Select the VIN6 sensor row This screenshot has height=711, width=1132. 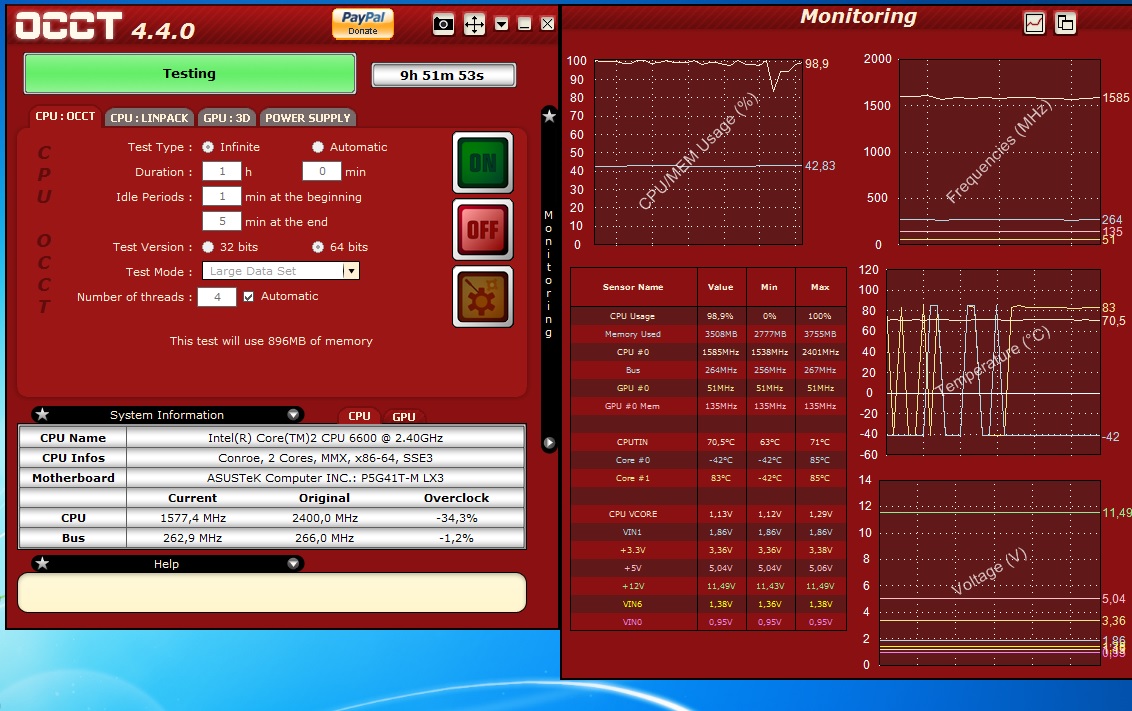point(708,604)
